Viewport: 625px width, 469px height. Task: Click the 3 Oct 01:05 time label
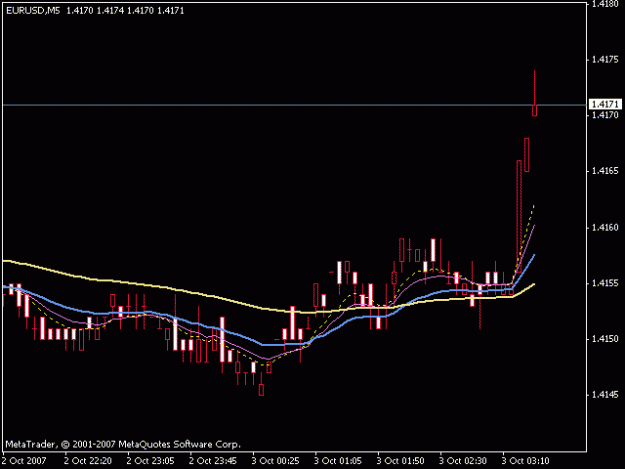pyautogui.click(x=338, y=461)
